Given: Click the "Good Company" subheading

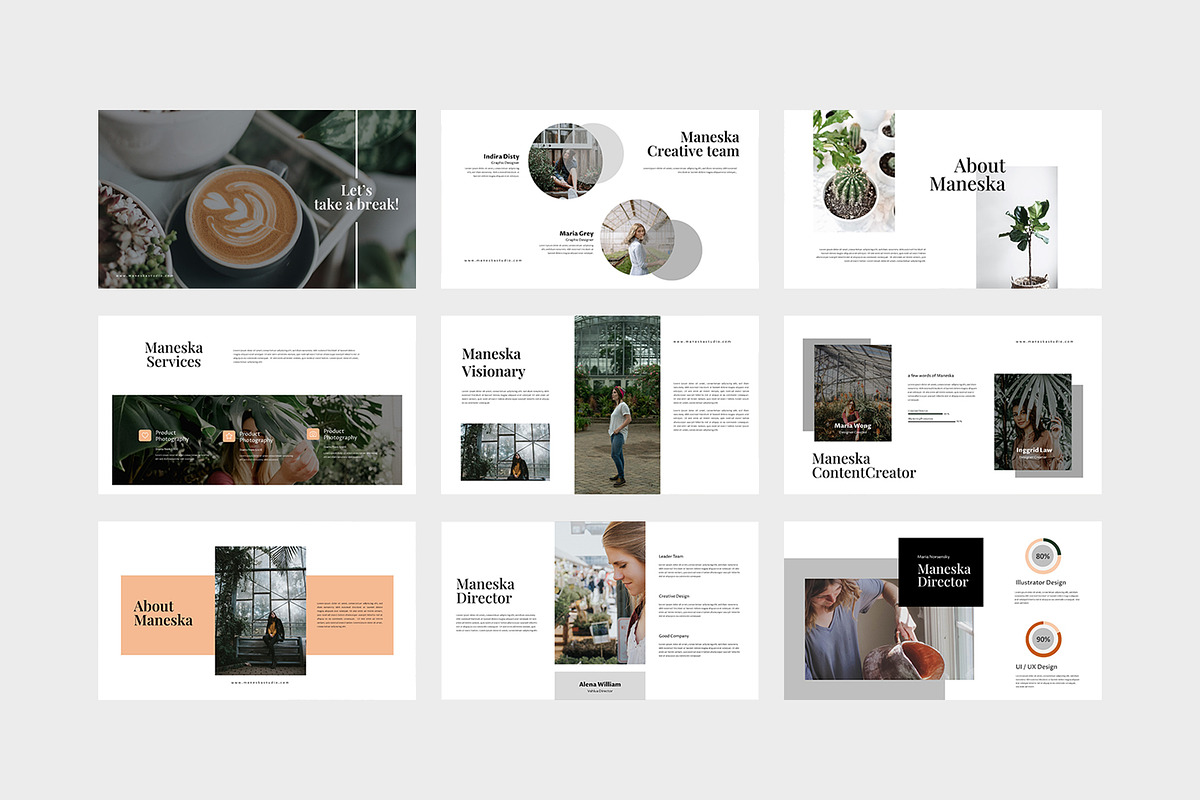Looking at the screenshot, I should point(673,636).
